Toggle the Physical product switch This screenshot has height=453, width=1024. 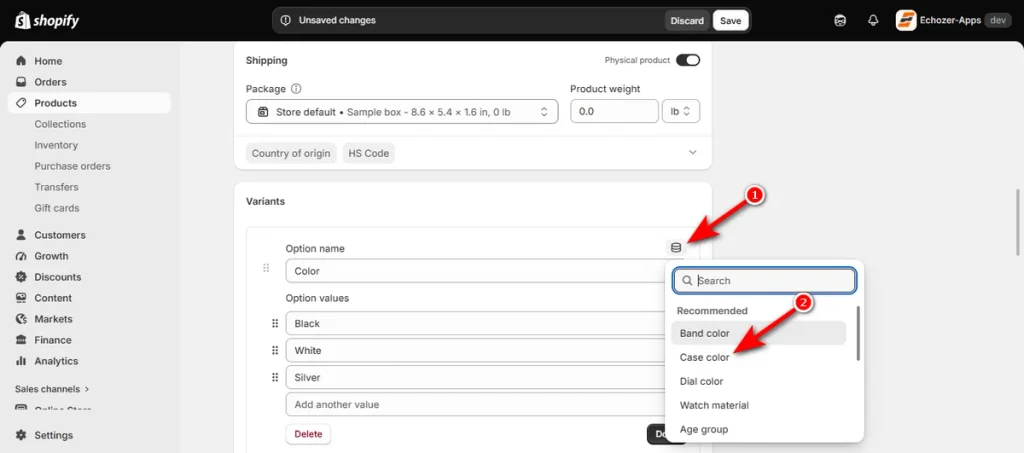pos(688,60)
